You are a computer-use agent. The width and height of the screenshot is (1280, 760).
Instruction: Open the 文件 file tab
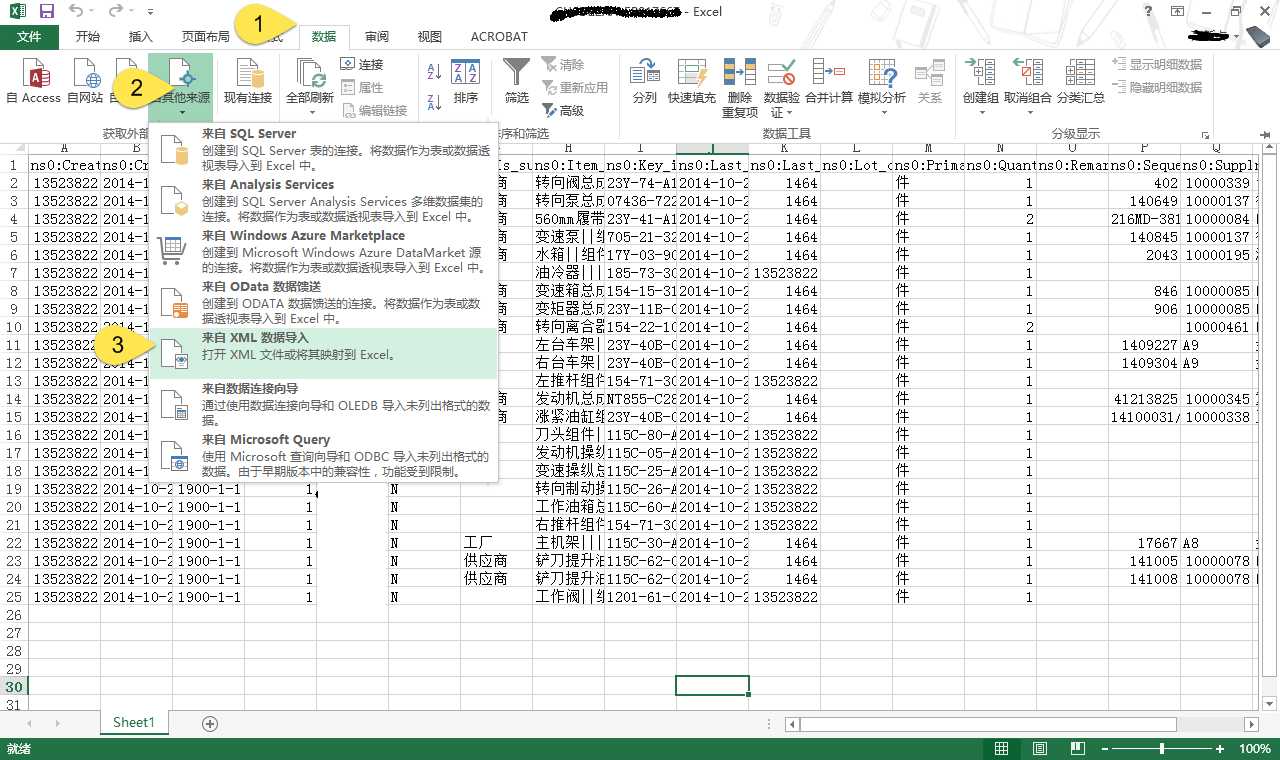[30, 37]
